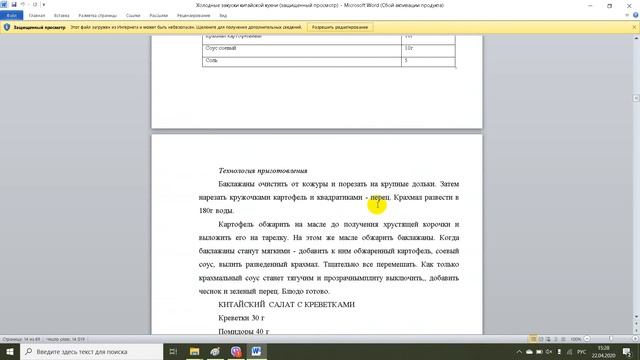This screenshot has width=640, height=360.
Task: Select Web Layout view in status bar
Action: pyautogui.click(x=548, y=339)
